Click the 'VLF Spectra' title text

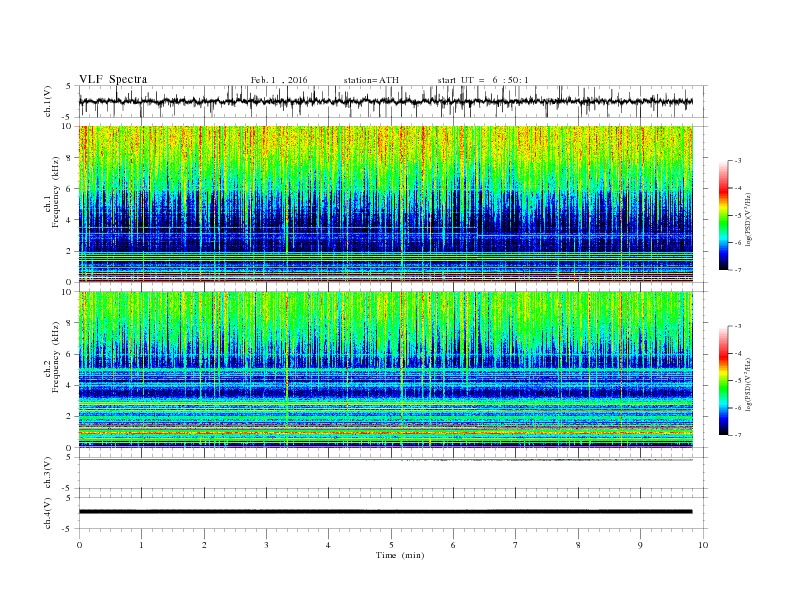[x=113, y=79]
